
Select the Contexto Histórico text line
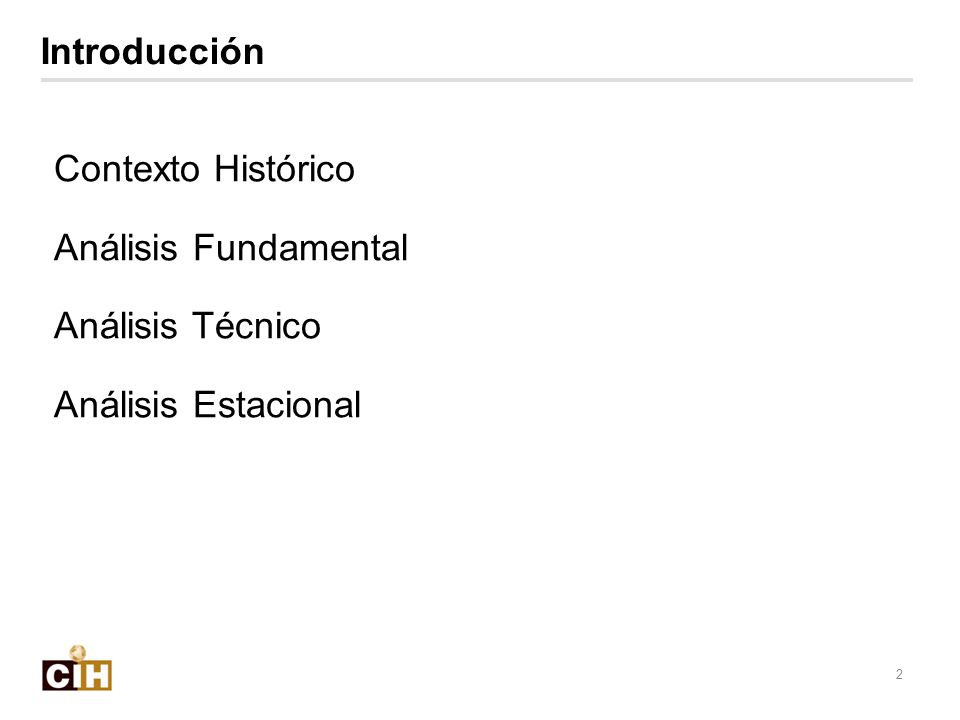click(x=204, y=169)
